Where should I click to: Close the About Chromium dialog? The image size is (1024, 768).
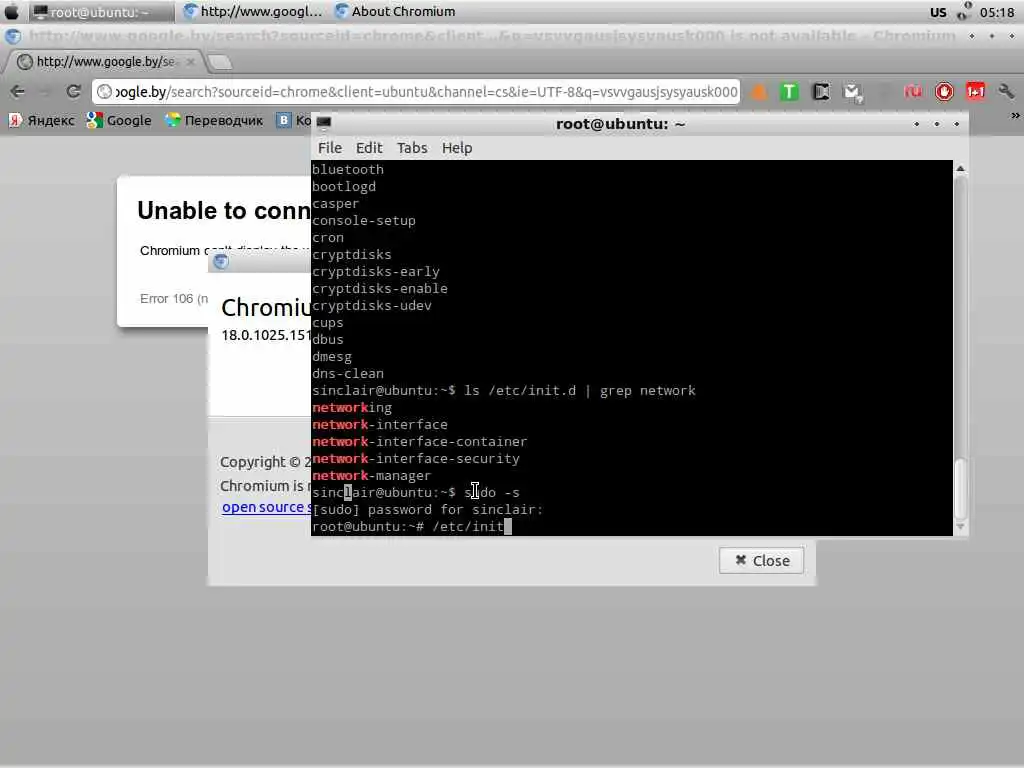coord(761,560)
